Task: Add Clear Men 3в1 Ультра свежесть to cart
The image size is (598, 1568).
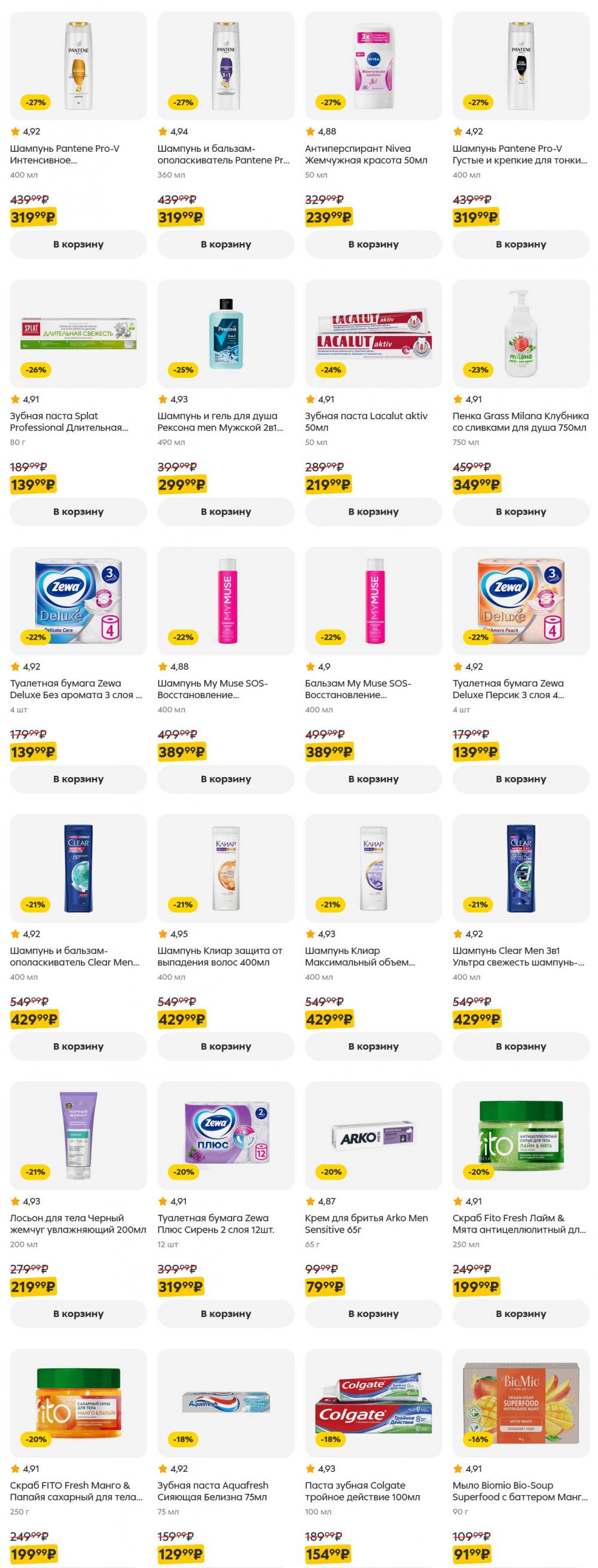Action: [x=521, y=1046]
